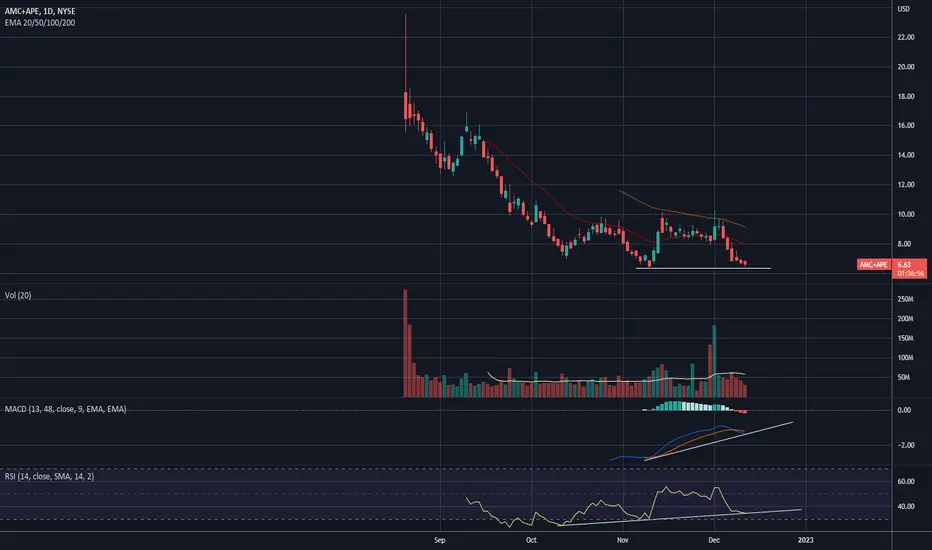Select the MACD (13, 48, close, 9, EMA, EMA) label
Viewport: 932px width, 550px height.
[x=65, y=409]
